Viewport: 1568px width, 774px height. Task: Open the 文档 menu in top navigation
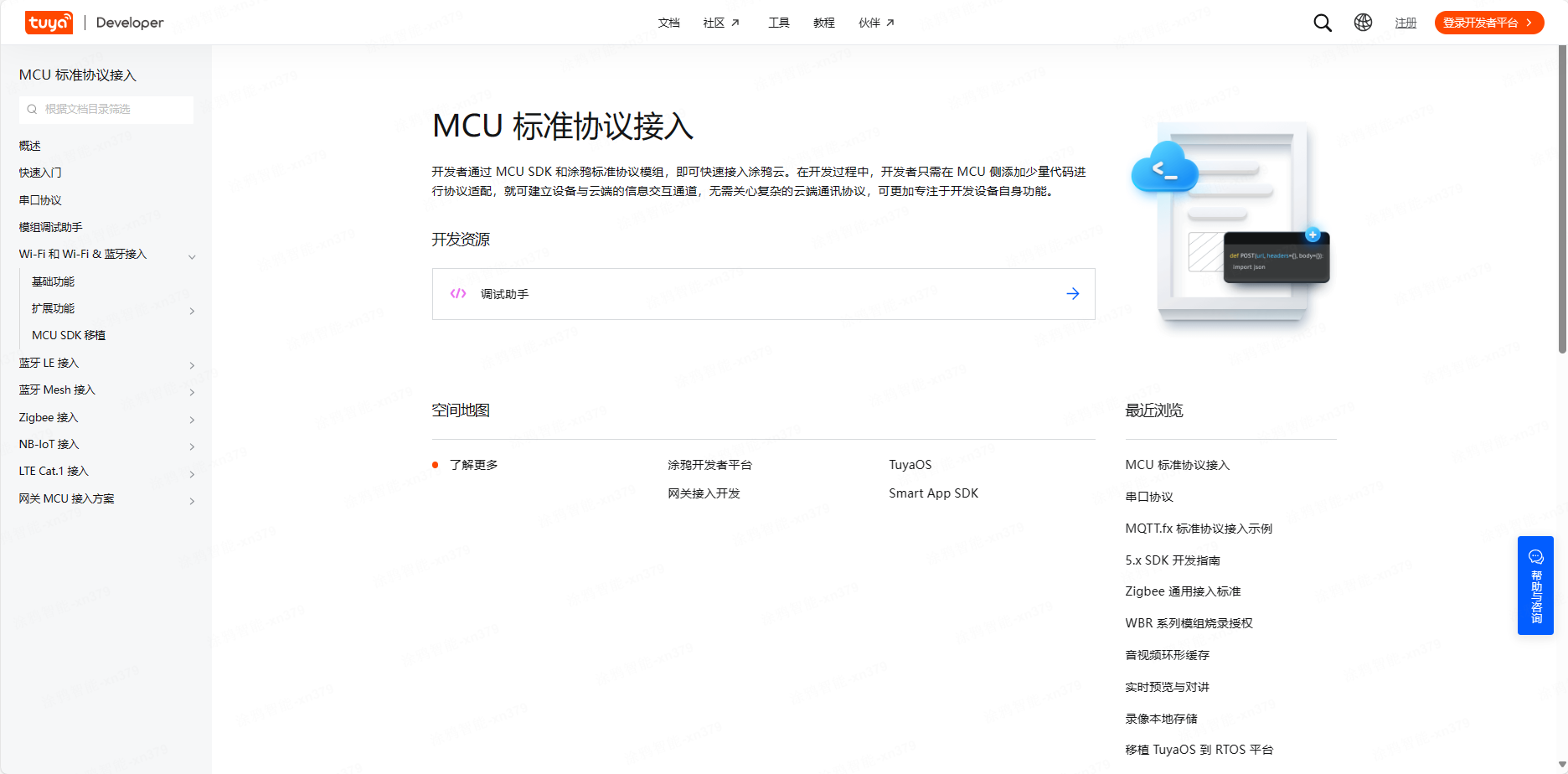point(668,23)
